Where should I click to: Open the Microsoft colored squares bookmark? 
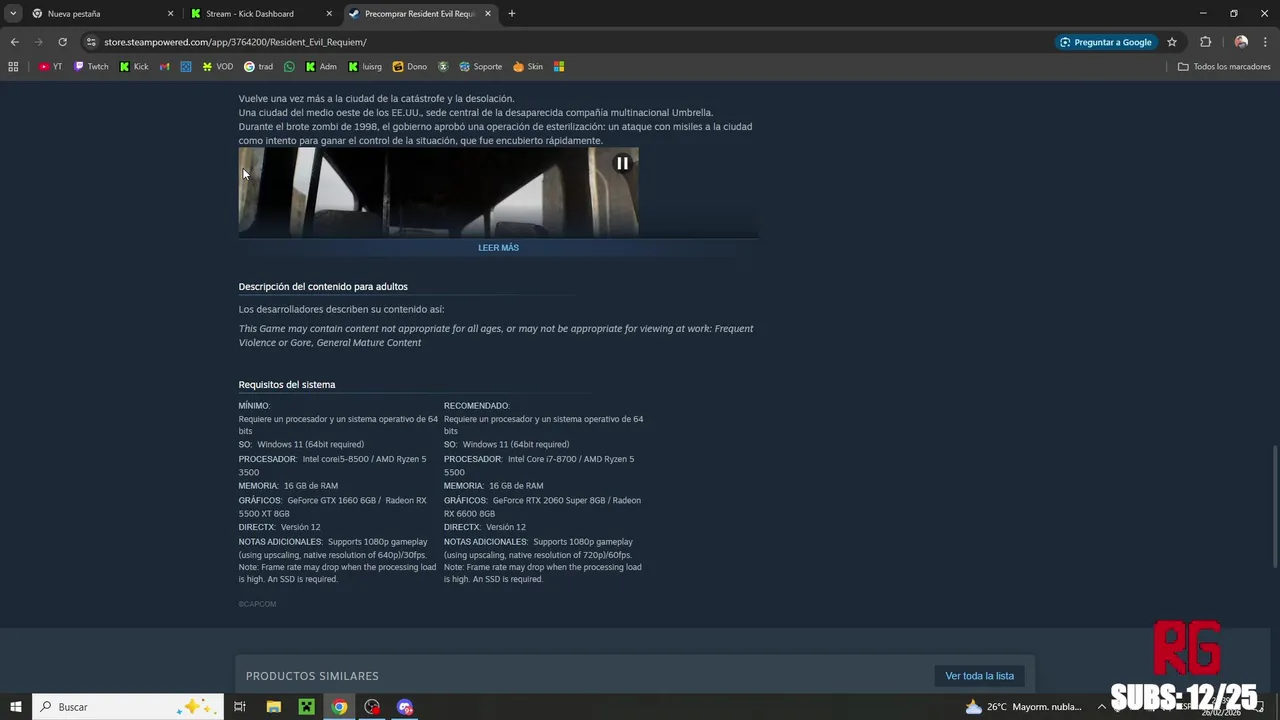coord(559,67)
